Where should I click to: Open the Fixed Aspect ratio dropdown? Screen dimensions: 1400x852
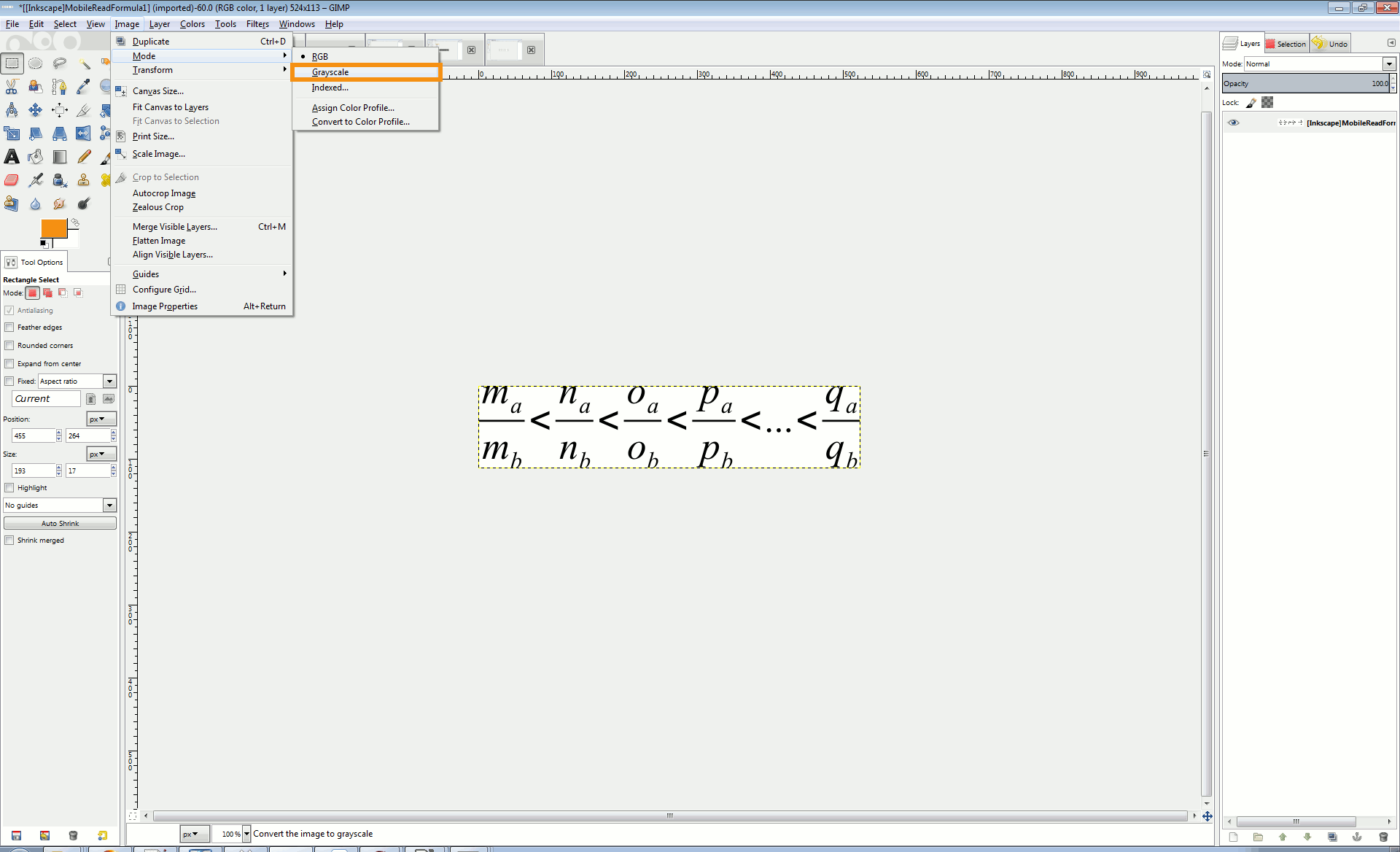tap(109, 382)
